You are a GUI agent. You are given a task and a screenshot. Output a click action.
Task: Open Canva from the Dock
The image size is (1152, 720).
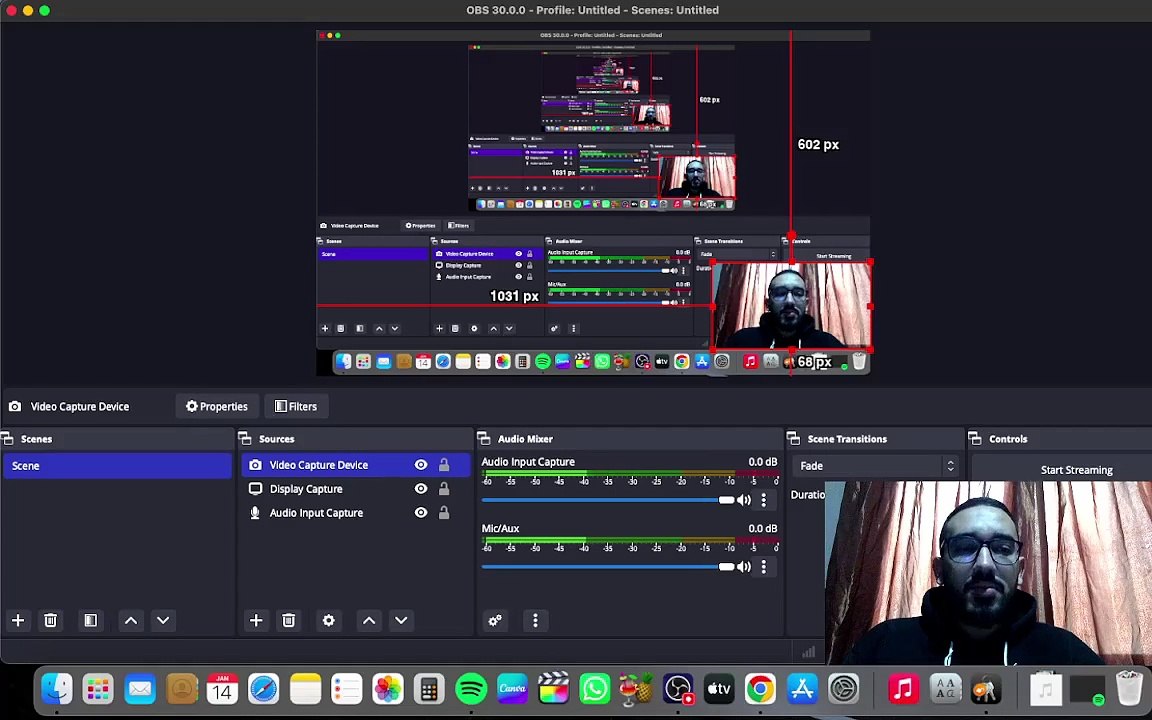coord(512,689)
